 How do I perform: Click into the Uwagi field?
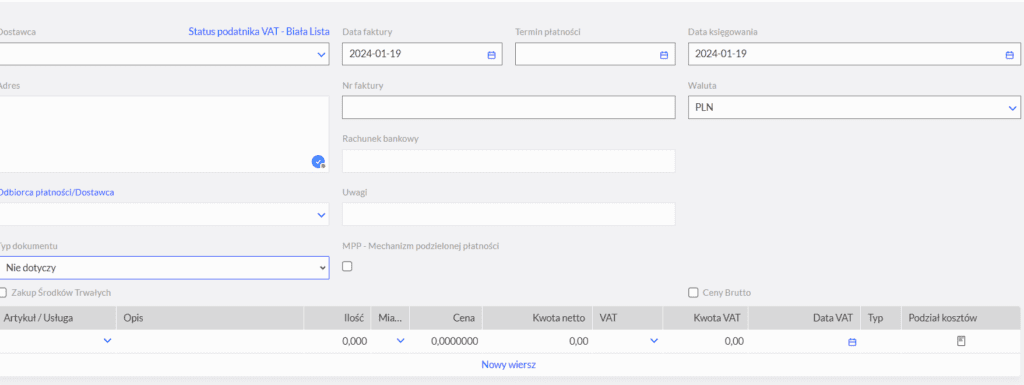click(509, 214)
